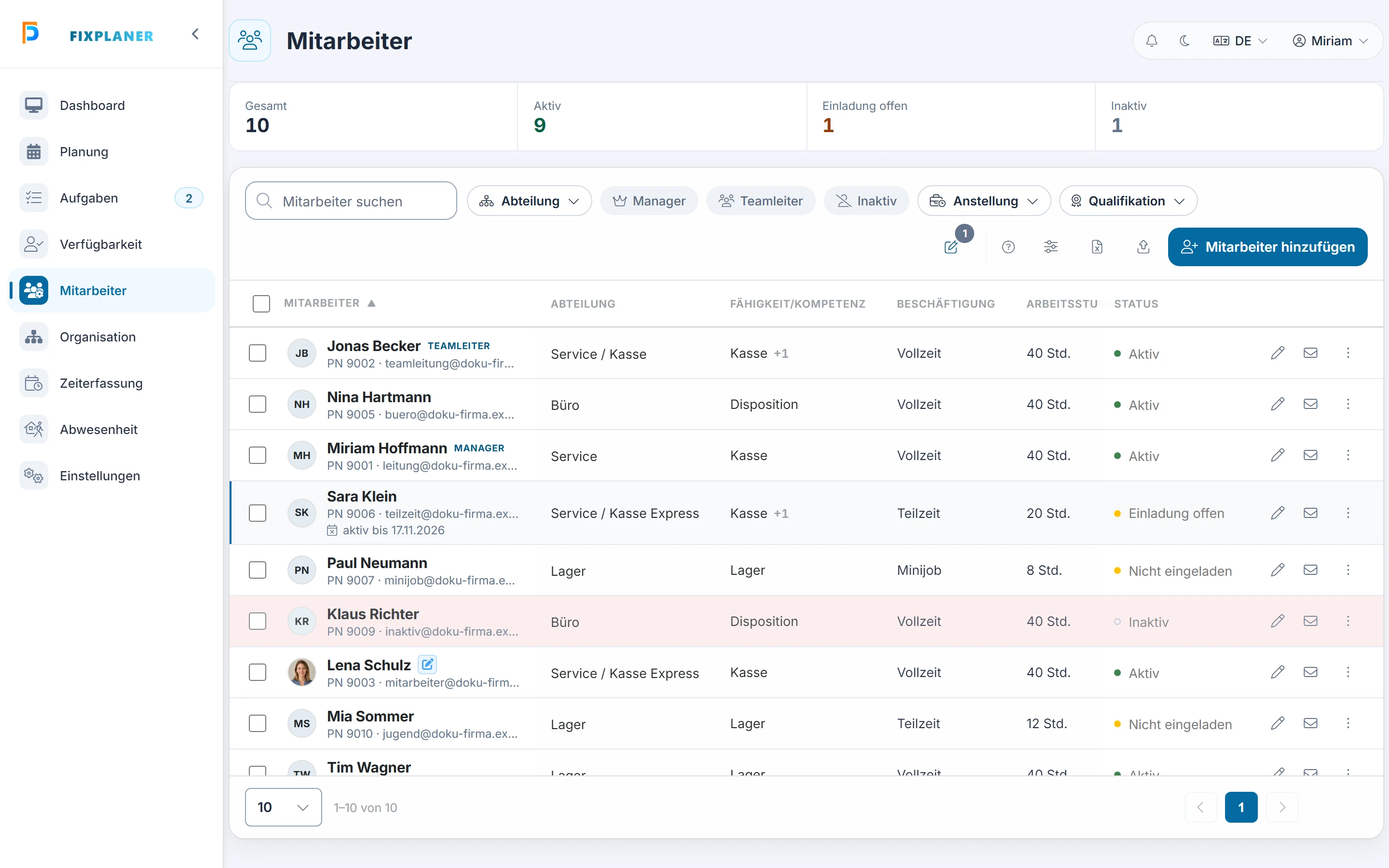Open the Anstellung filter dropdown
This screenshot has height=868, width=1389.
[984, 201]
